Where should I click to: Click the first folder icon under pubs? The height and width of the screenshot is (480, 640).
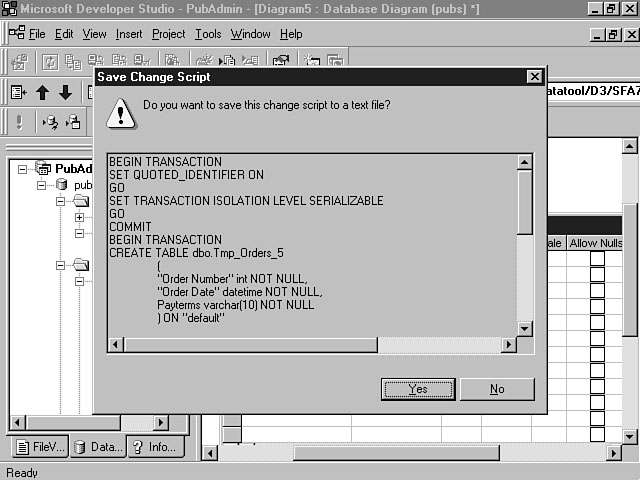pyautogui.click(x=79, y=202)
